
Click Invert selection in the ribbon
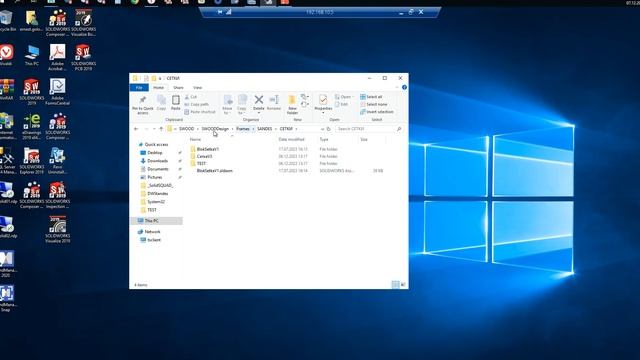click(377, 111)
